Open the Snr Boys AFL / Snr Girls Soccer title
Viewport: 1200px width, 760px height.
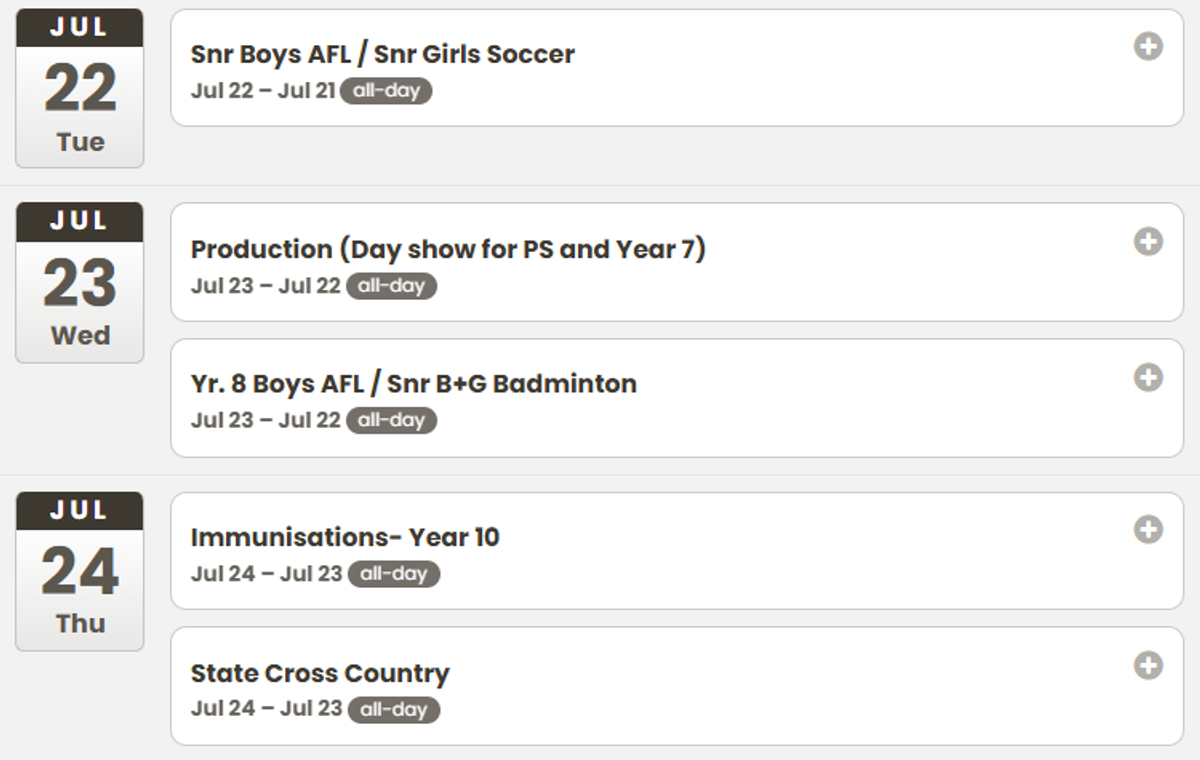click(383, 54)
